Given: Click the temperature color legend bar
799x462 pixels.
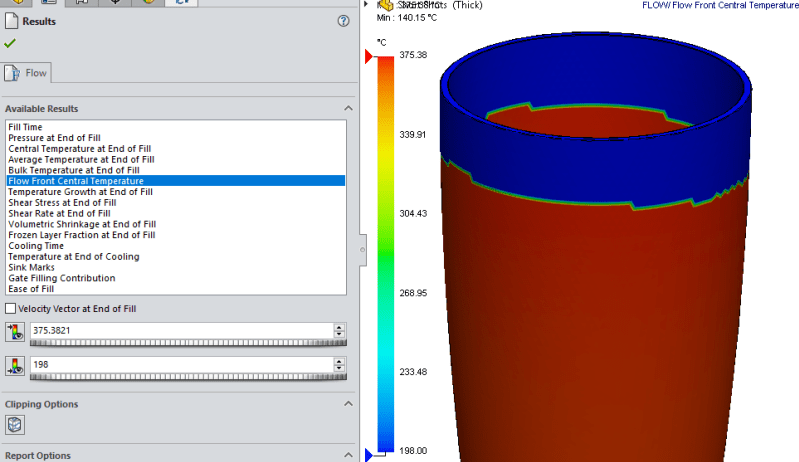Looking at the screenshot, I should tap(386, 254).
